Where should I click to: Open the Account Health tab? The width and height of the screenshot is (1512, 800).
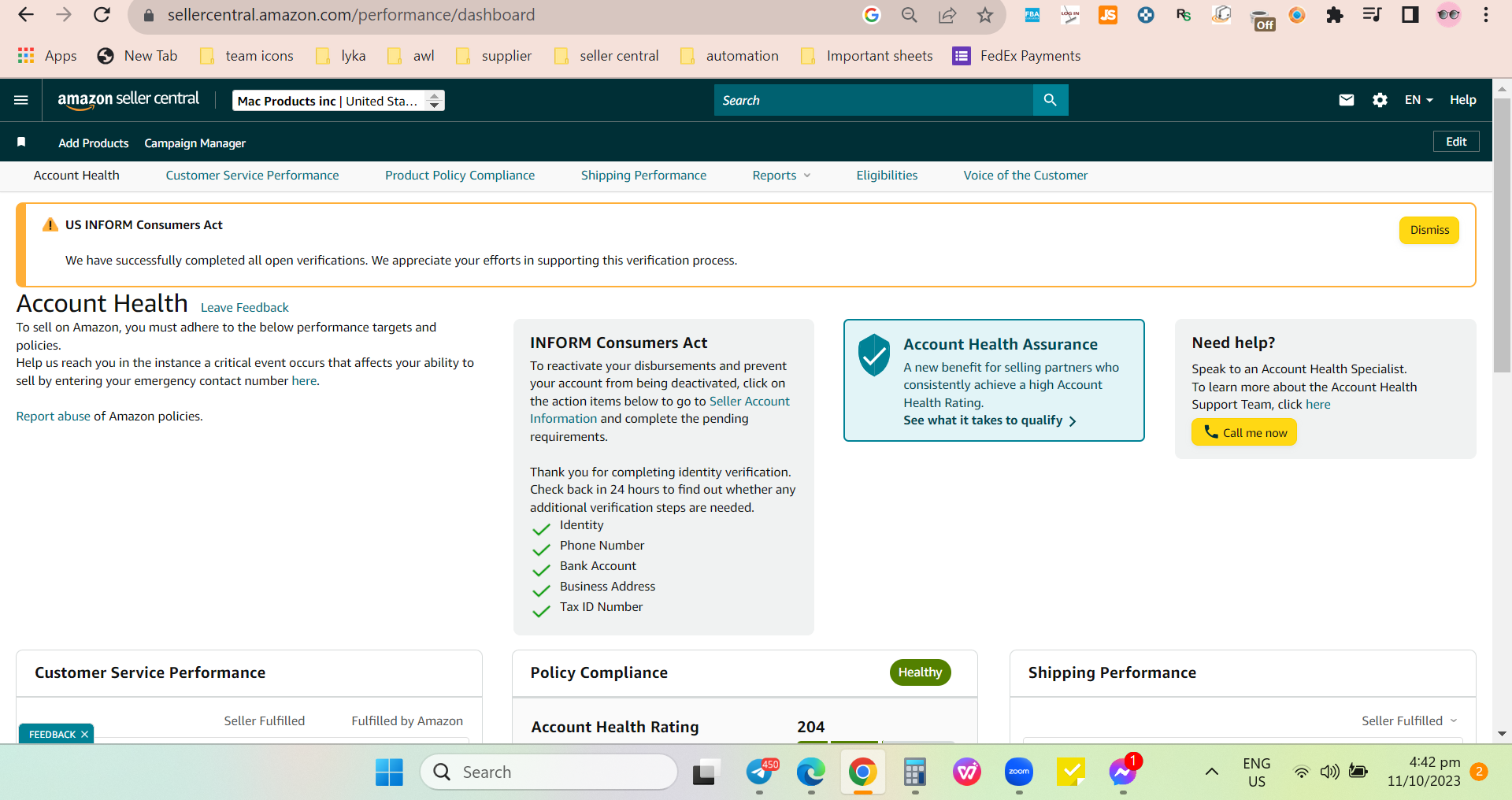point(76,176)
